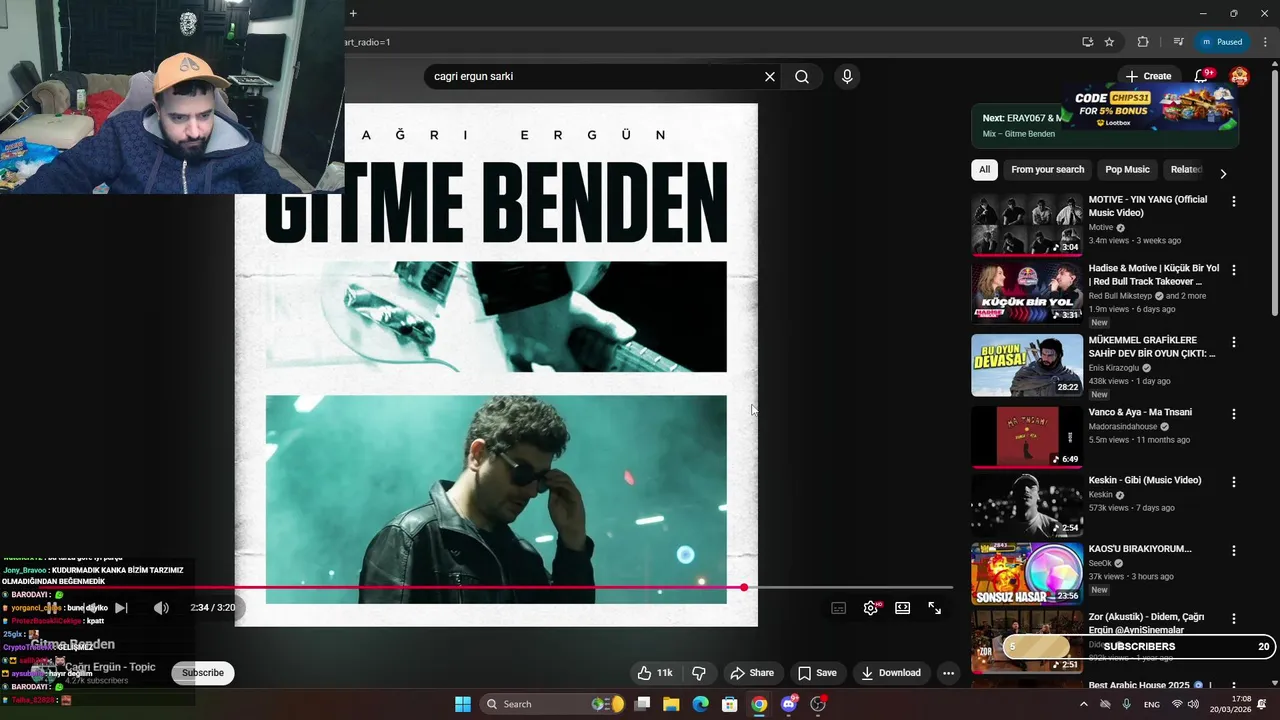Open a new Chrome tab

[353, 13]
